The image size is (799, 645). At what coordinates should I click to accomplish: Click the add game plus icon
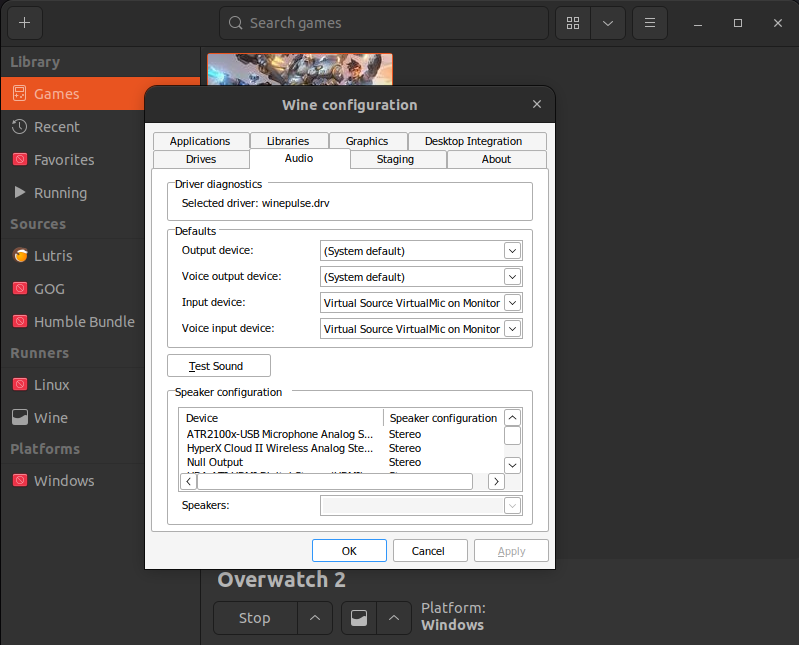24,23
